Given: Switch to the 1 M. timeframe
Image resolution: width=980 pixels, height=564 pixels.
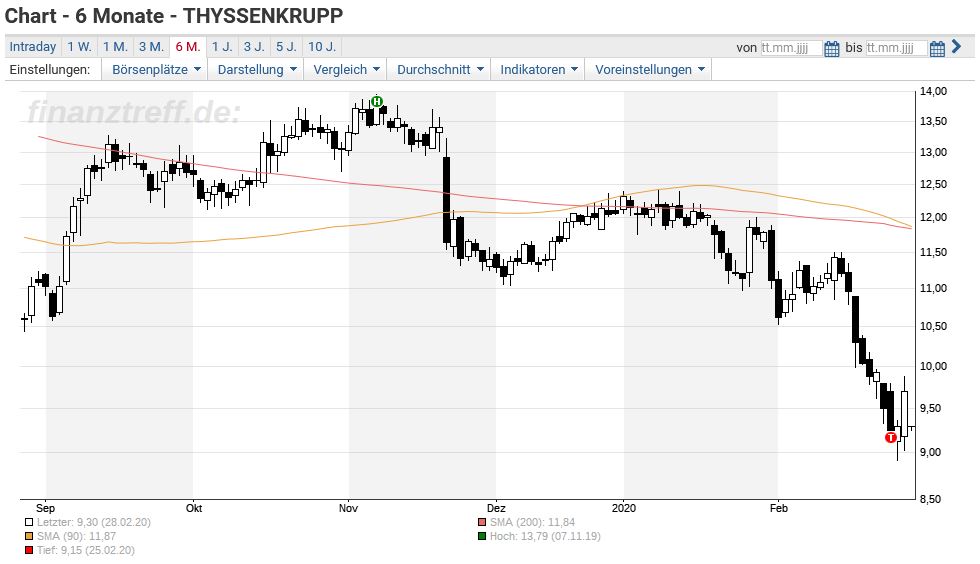Looking at the screenshot, I should tap(115, 47).
